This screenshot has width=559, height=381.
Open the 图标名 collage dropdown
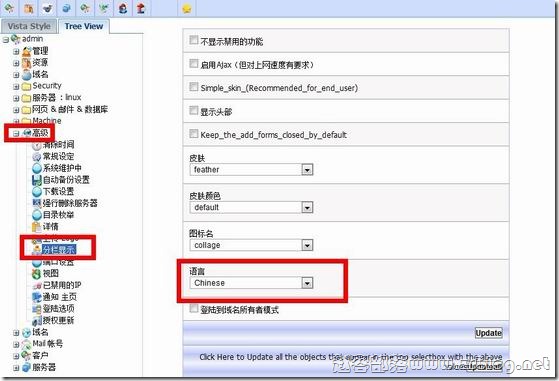click(x=251, y=245)
